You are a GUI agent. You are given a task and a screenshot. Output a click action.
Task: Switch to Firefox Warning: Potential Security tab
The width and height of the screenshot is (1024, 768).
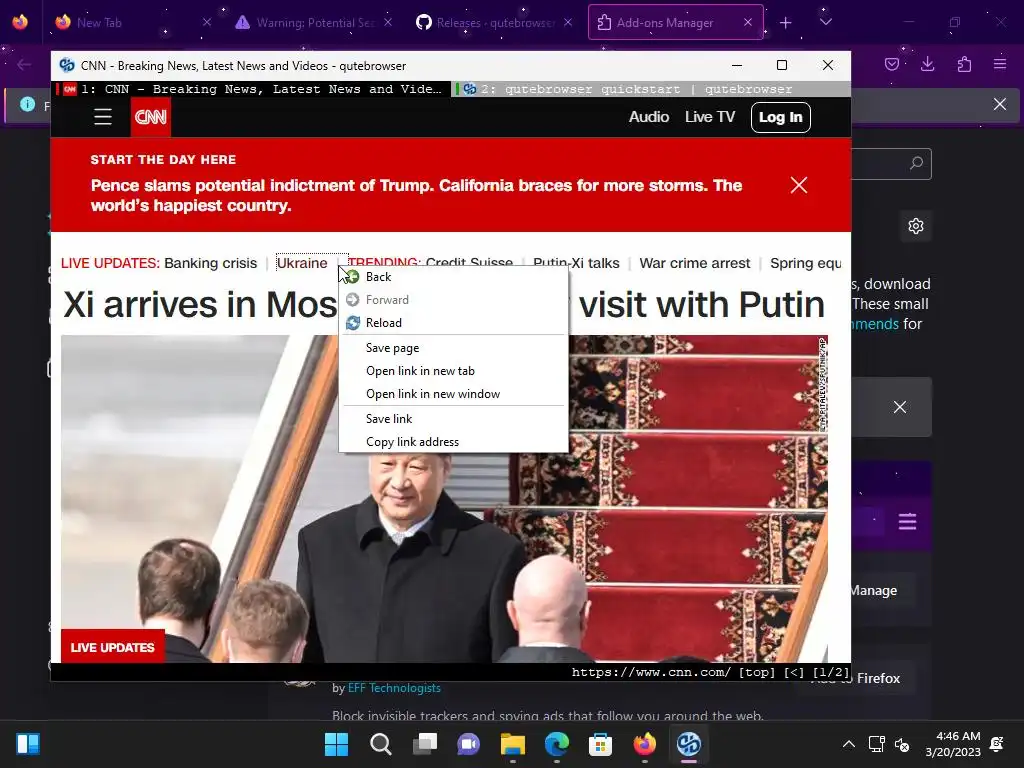point(313,23)
